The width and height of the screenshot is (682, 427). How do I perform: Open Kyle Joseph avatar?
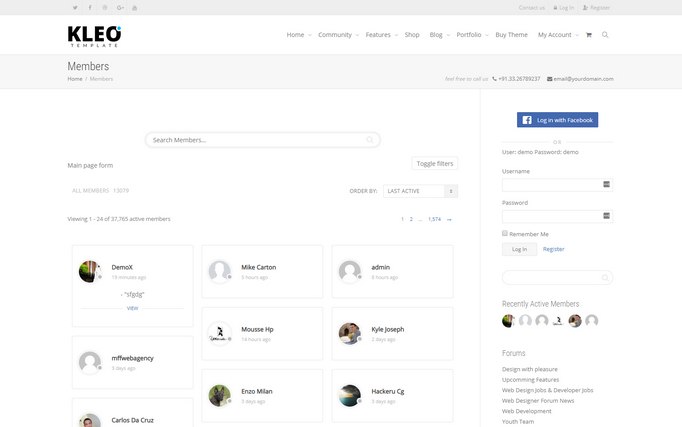click(350, 334)
